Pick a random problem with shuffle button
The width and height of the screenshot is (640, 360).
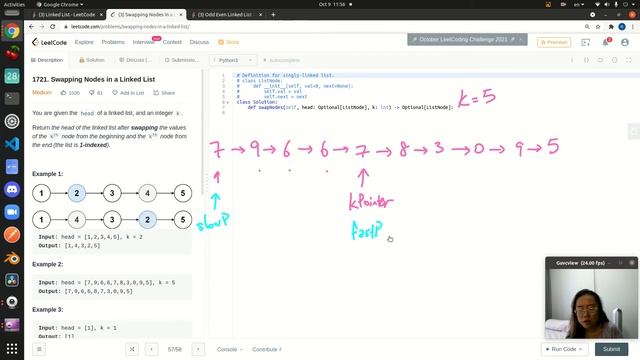[x=132, y=349]
